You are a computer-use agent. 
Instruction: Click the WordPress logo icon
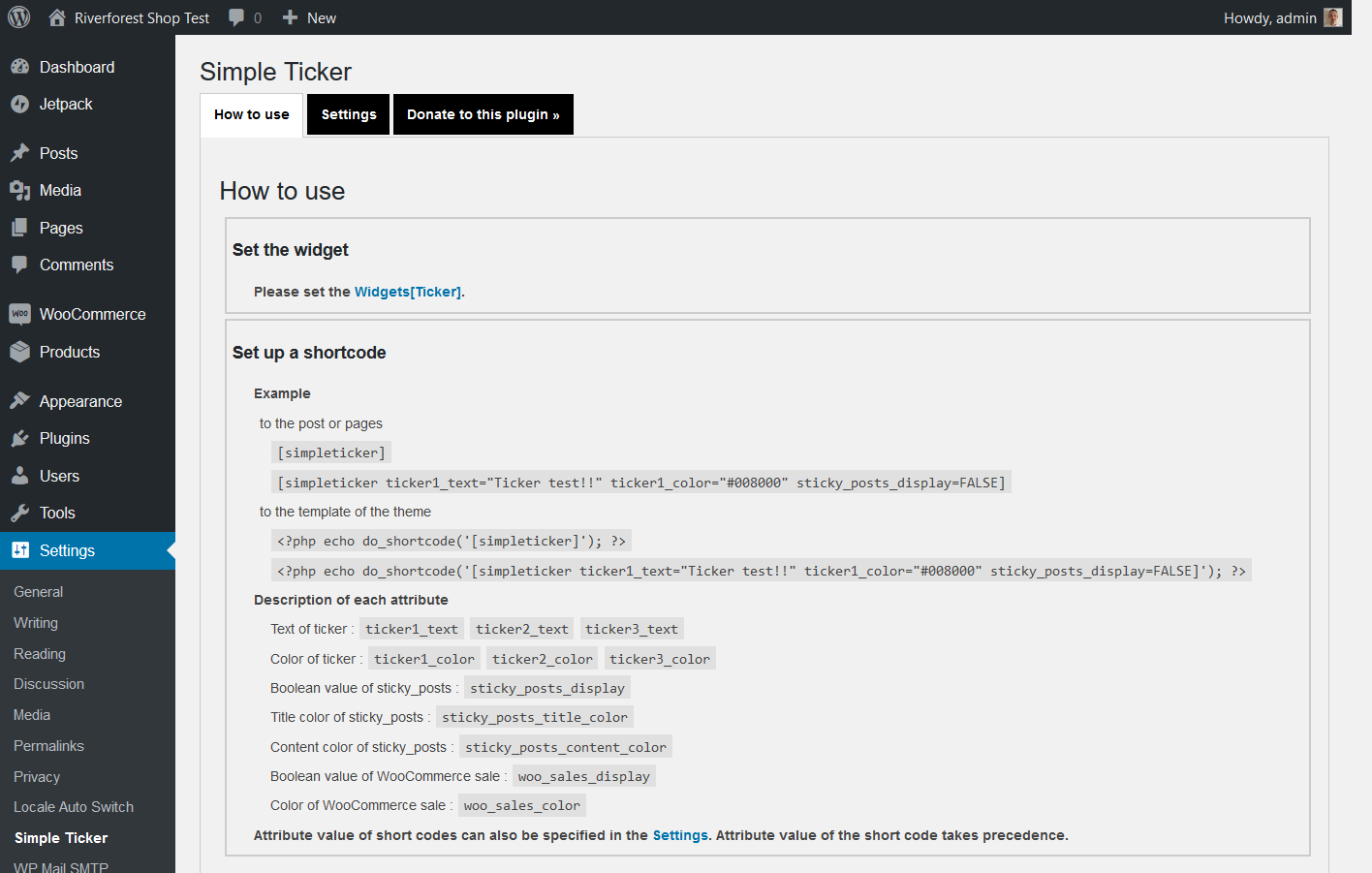pos(19,17)
